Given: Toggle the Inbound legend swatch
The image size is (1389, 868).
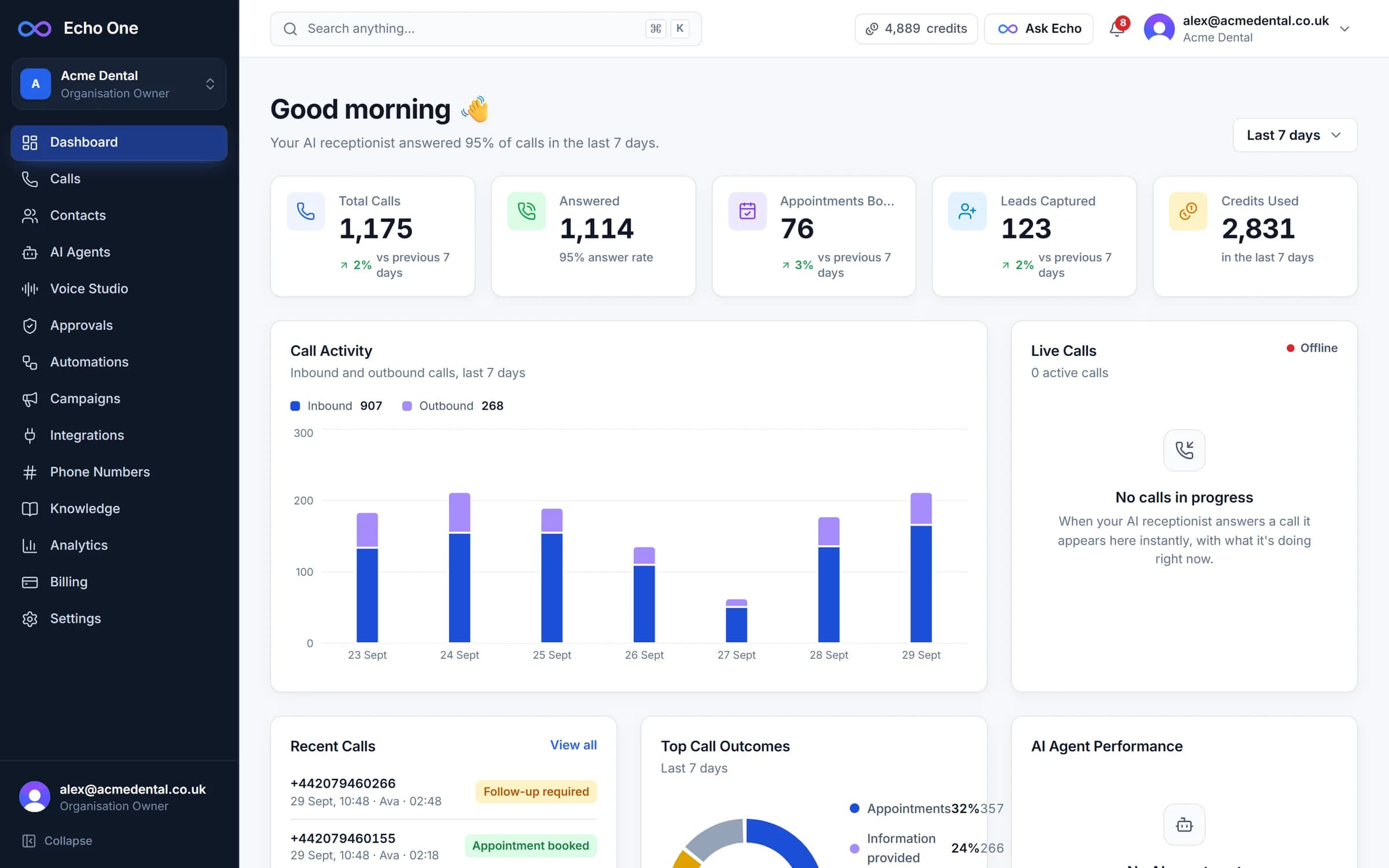Looking at the screenshot, I should 295,406.
